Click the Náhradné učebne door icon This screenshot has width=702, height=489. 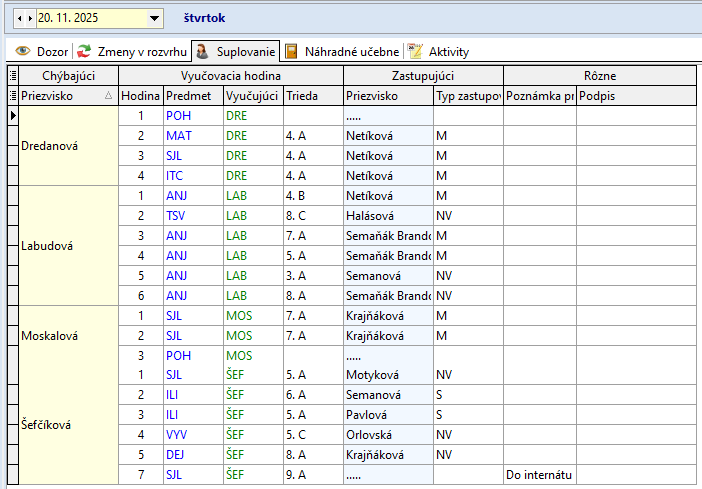[291, 51]
